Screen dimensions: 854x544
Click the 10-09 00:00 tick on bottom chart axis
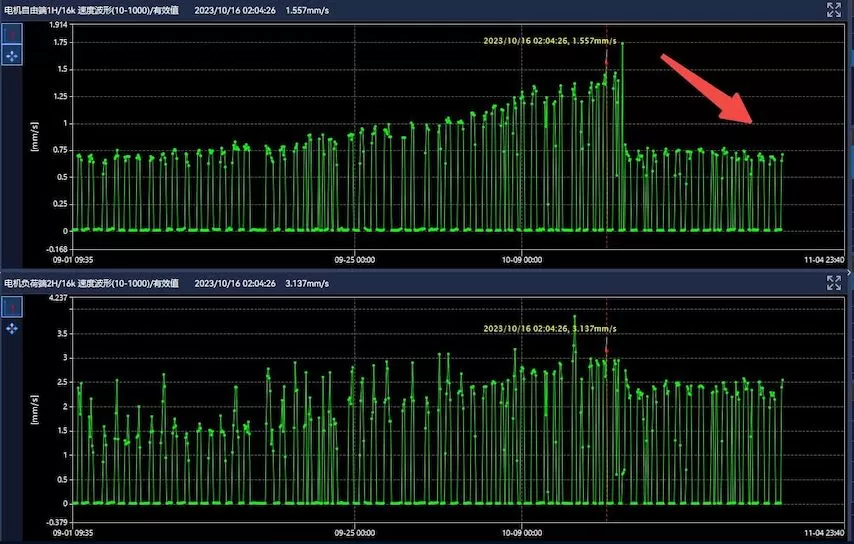pyautogui.click(x=521, y=533)
